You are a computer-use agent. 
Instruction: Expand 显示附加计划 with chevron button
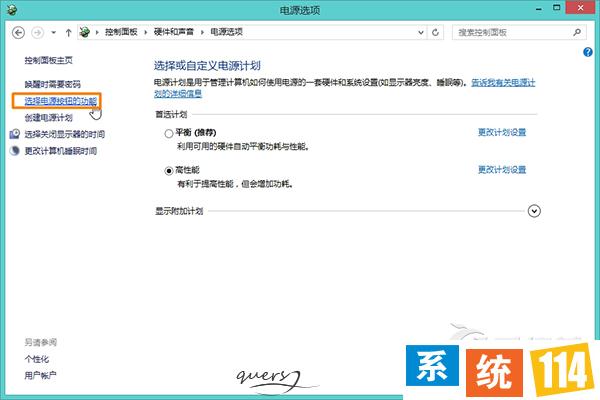534,211
